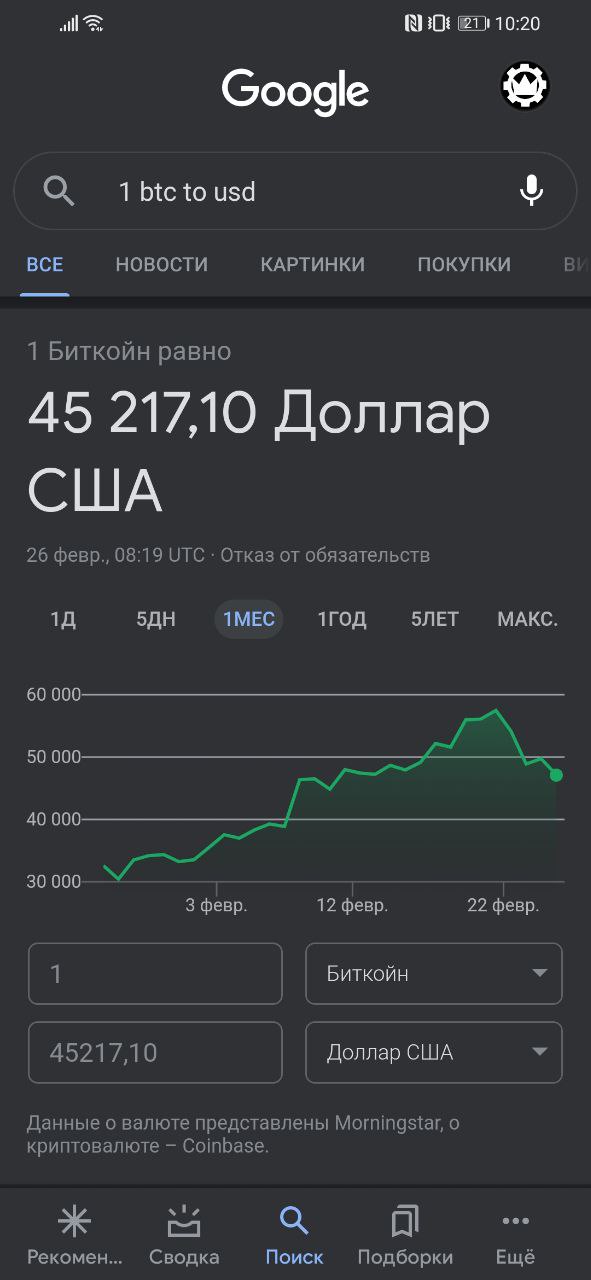Expand the Доллар США currency dropdown
Viewport: 591px width, 1280px height.
pyautogui.click(x=434, y=1052)
